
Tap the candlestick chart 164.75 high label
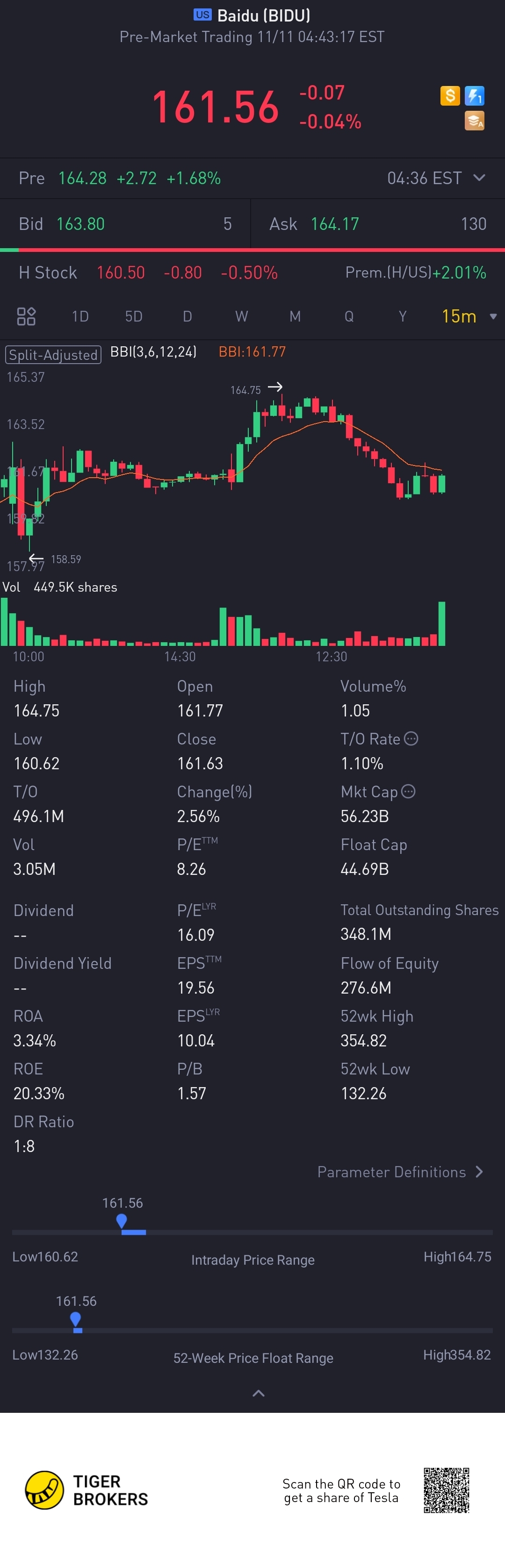[x=245, y=390]
